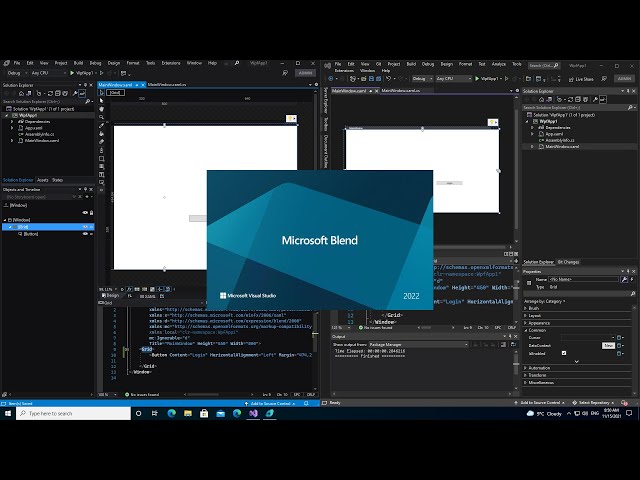
Task: Open the Analyze menu in Visual Studio
Action: point(499,64)
